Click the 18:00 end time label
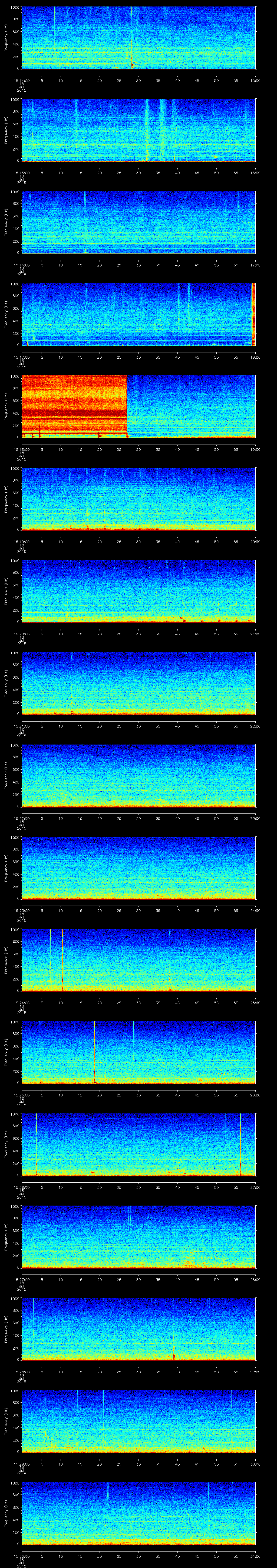The width and height of the screenshot is (277, 1568). (x=256, y=357)
